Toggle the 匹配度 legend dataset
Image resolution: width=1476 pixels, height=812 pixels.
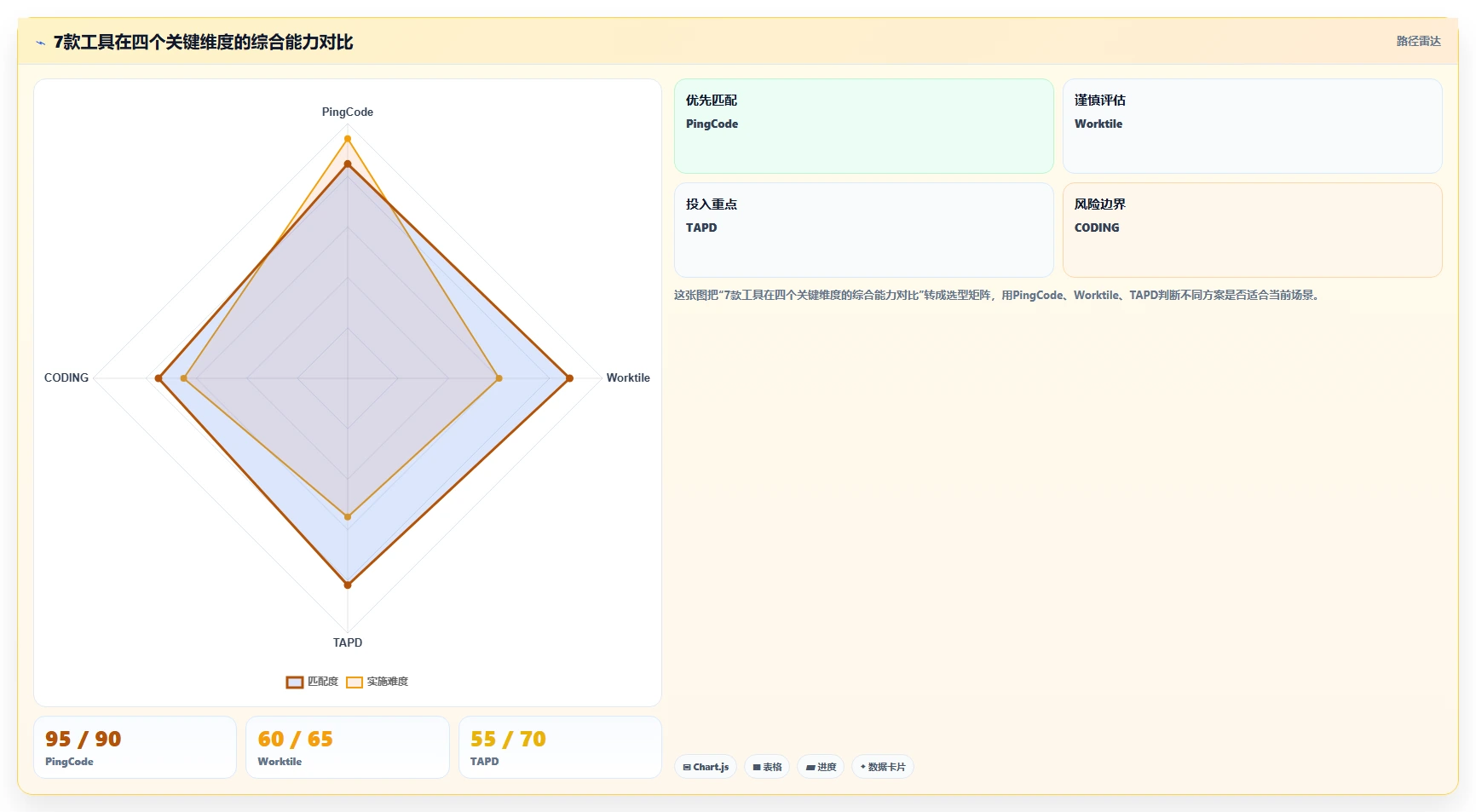click(312, 682)
